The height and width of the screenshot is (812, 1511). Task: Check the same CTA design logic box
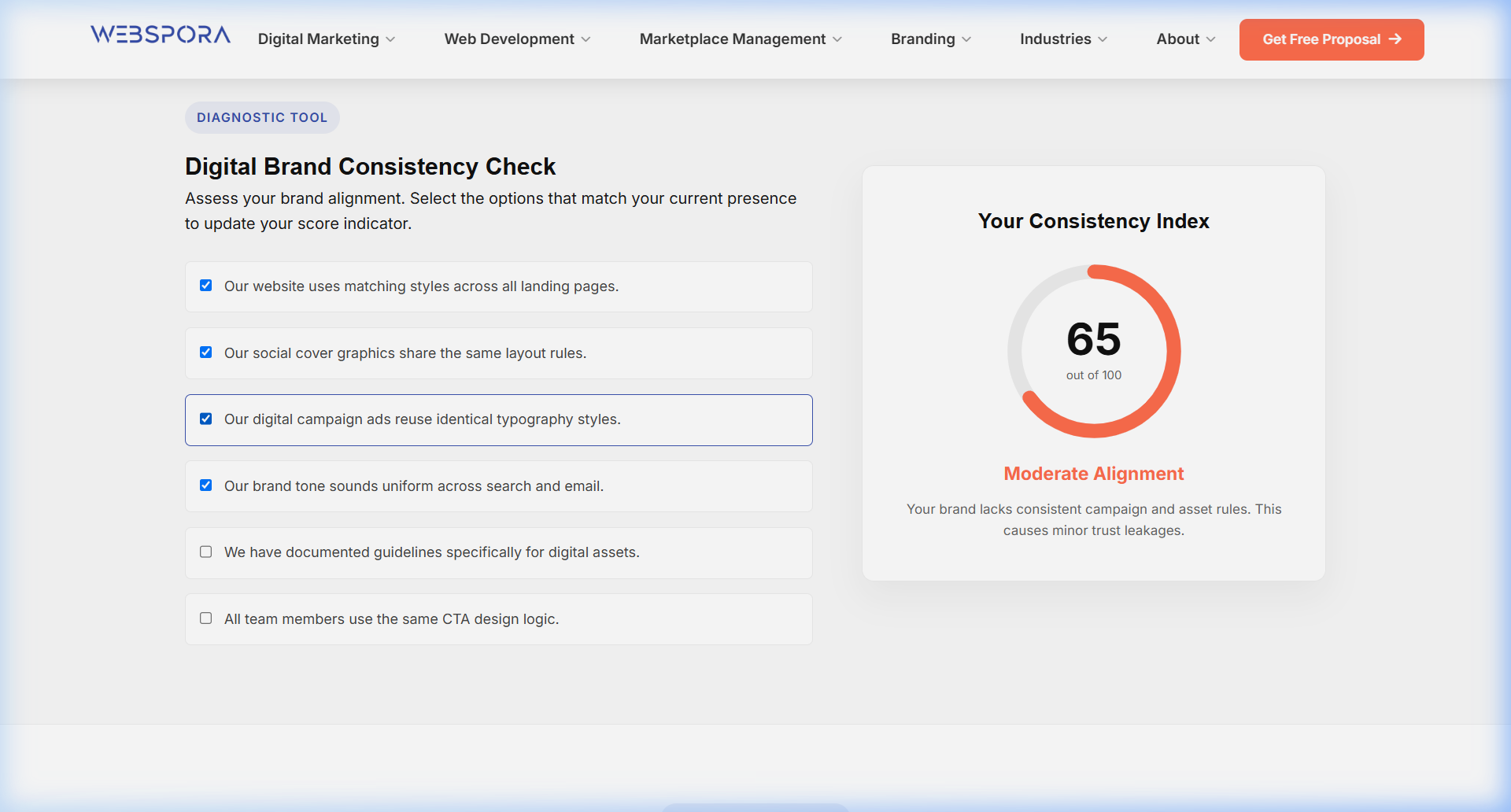206,618
